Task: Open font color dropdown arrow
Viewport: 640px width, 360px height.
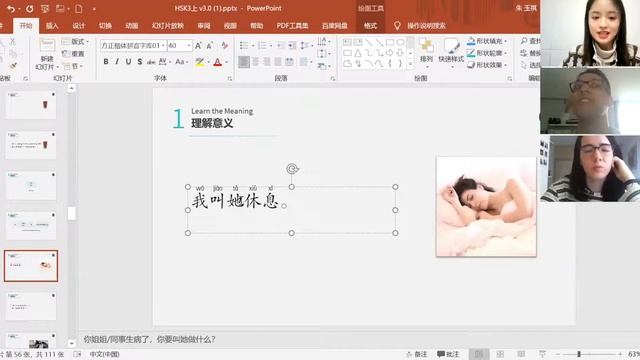Action: click(x=227, y=62)
